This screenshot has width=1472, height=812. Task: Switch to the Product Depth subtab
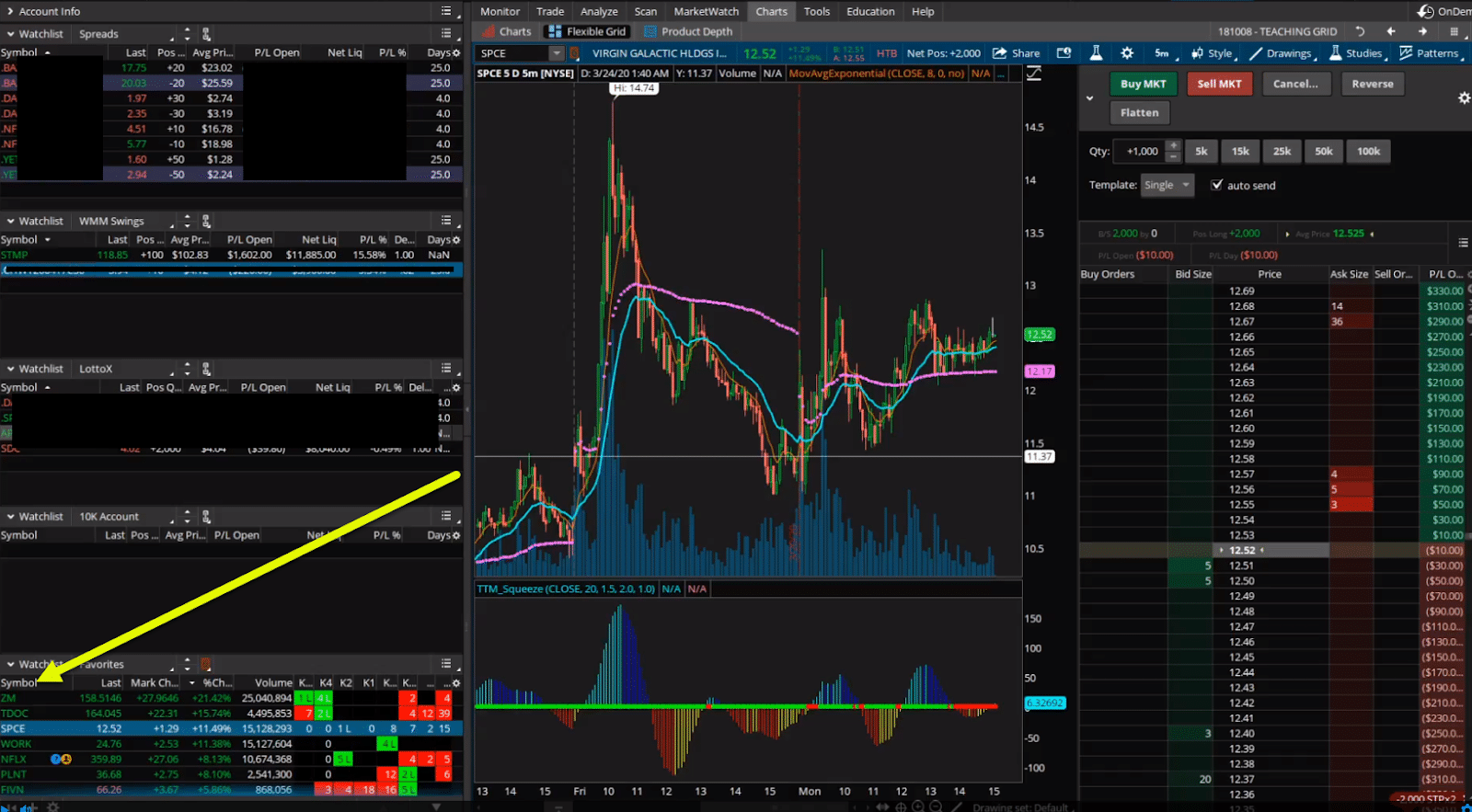click(688, 31)
